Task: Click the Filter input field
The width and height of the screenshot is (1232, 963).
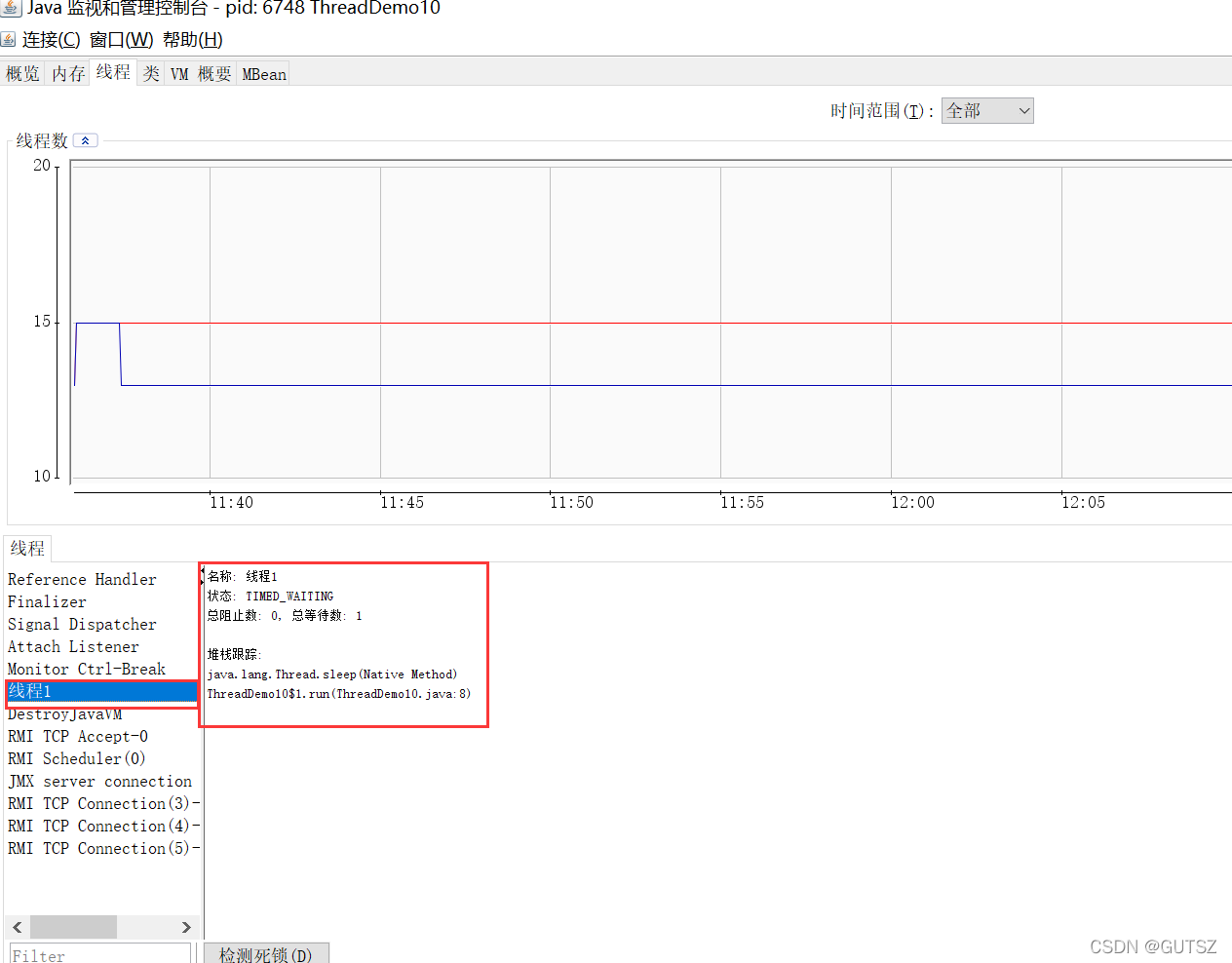Action: point(100,955)
